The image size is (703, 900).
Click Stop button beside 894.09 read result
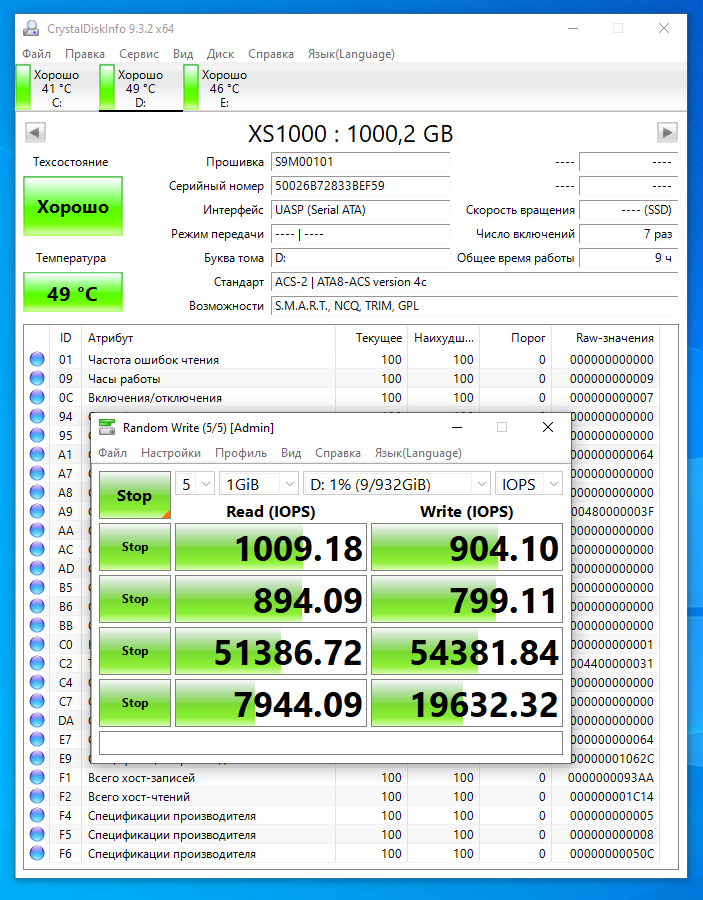[x=135, y=599]
